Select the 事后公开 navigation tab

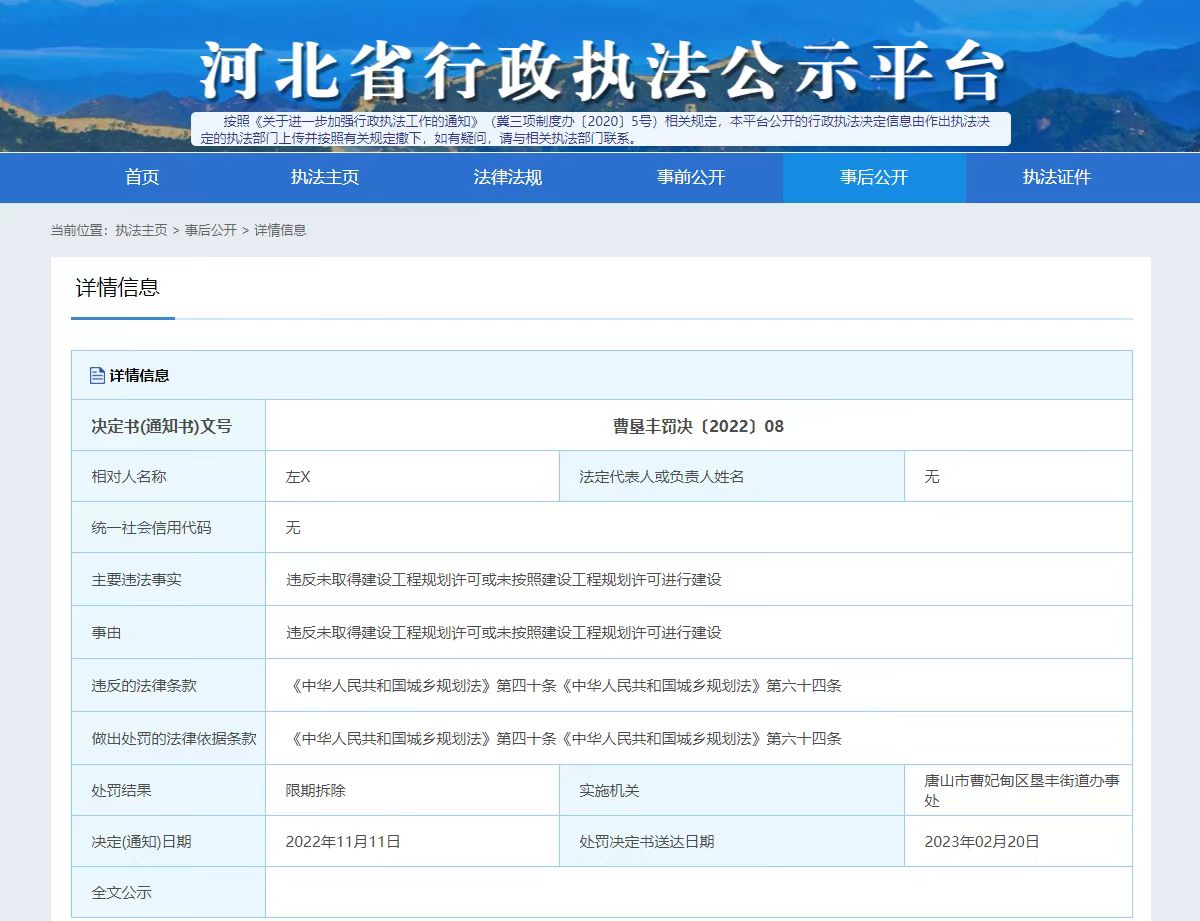pyautogui.click(x=874, y=178)
